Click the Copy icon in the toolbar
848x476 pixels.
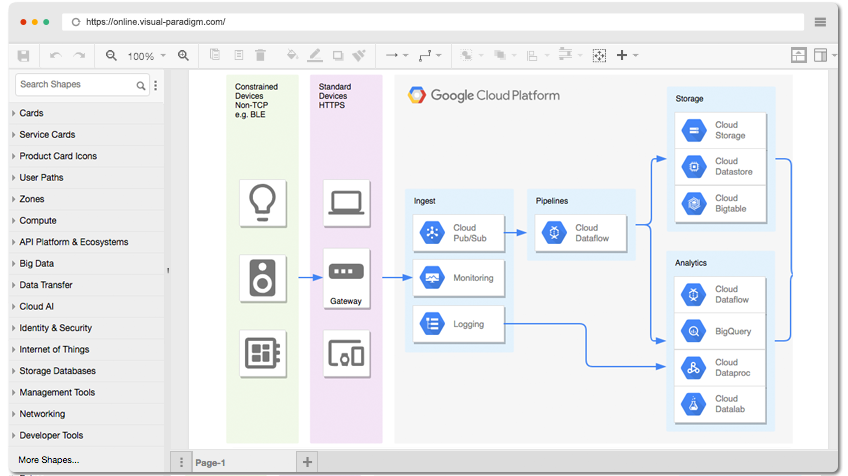(215, 55)
